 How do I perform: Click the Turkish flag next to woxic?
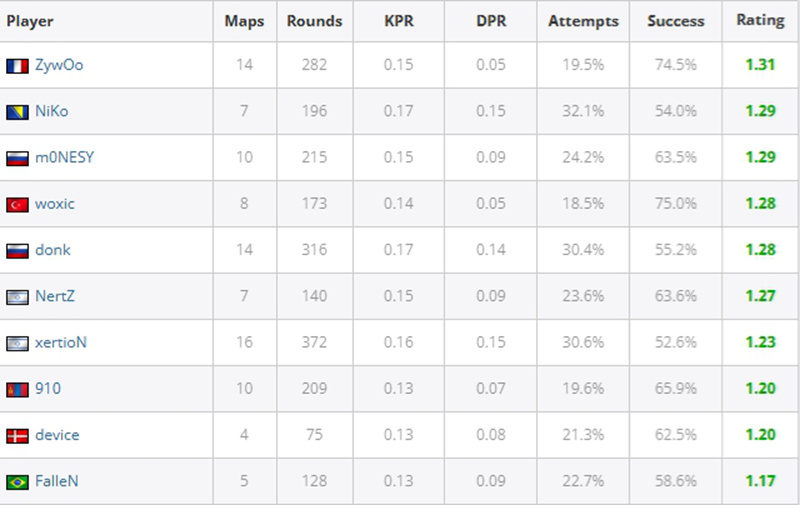pos(17,205)
